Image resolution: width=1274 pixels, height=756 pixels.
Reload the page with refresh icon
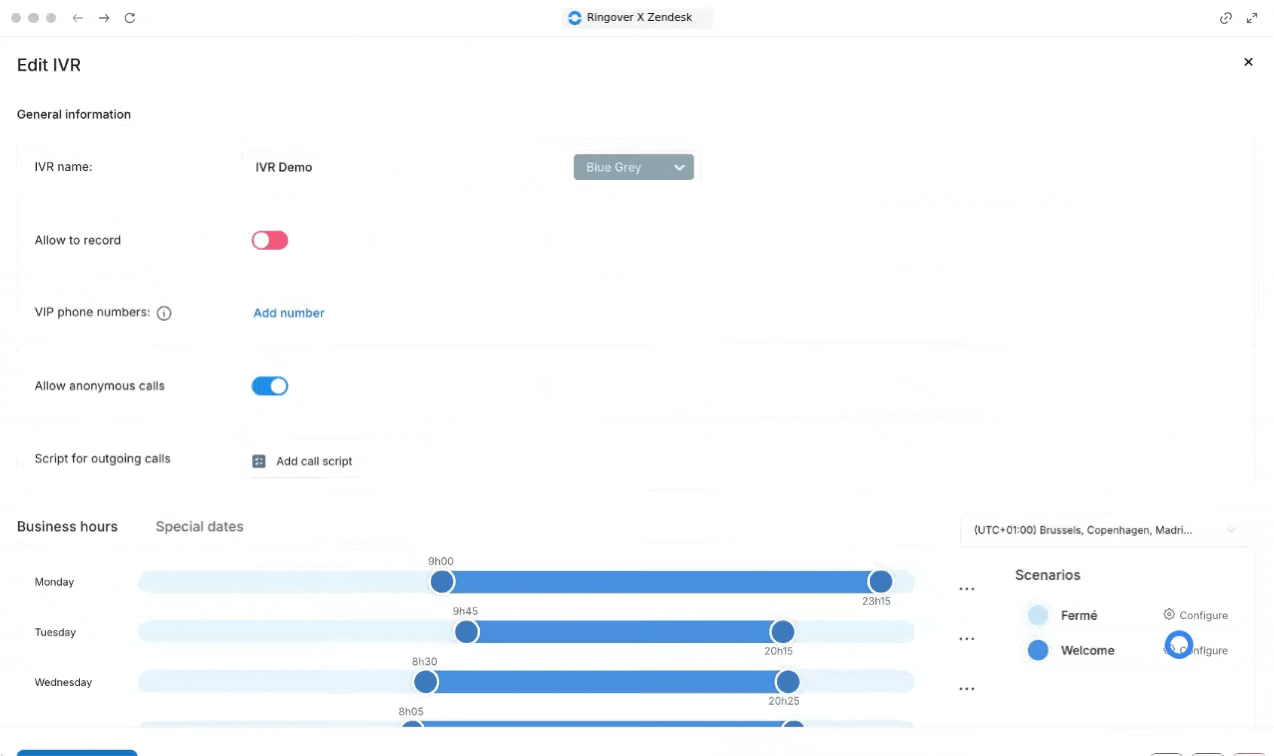pos(130,18)
